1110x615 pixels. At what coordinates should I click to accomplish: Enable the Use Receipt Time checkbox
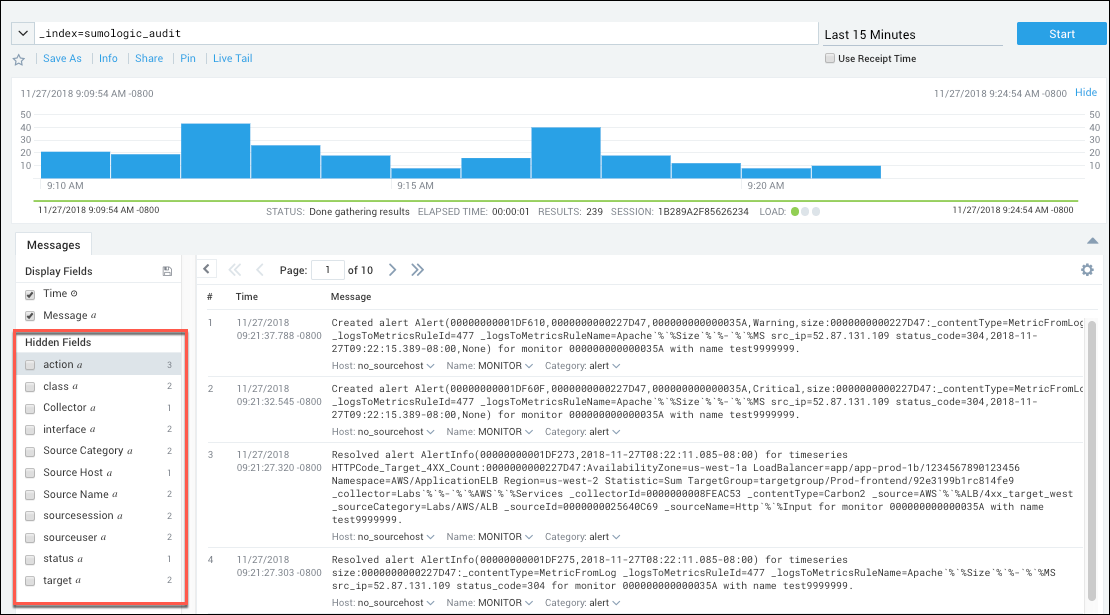830,58
